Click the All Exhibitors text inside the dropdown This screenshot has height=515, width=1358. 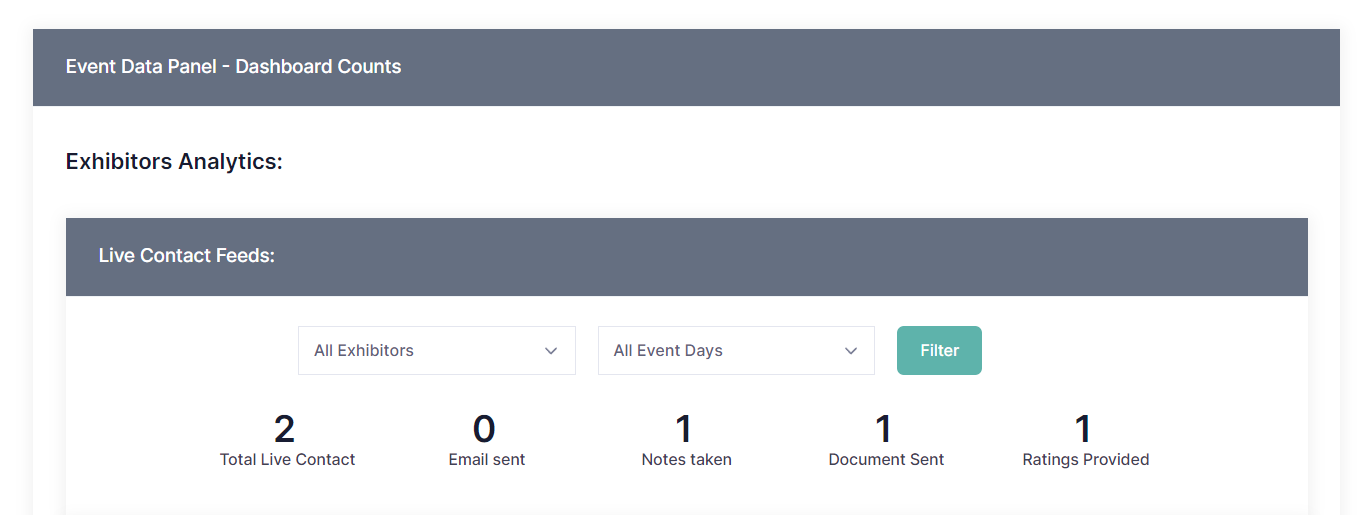point(364,351)
